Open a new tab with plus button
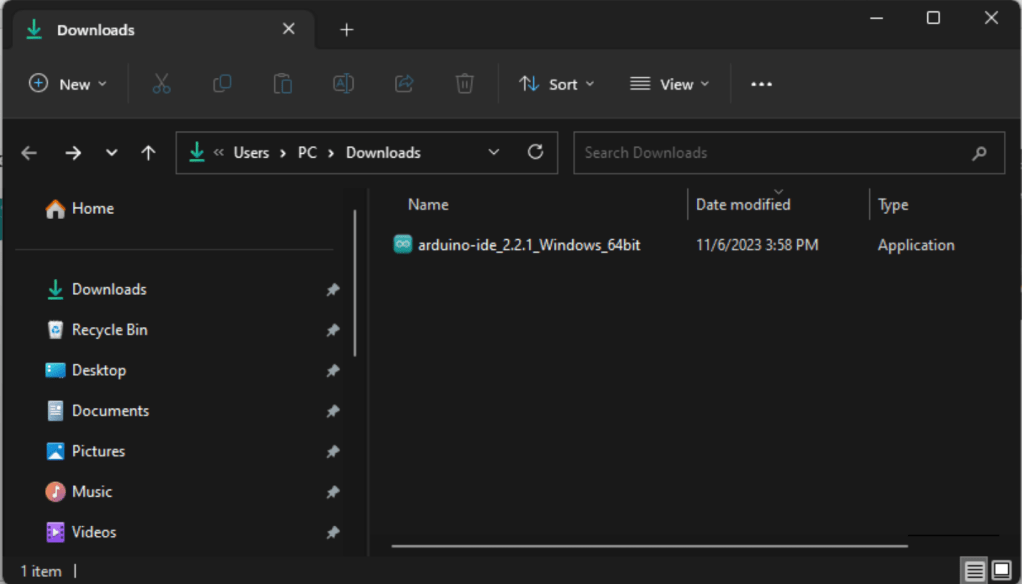This screenshot has height=584, width=1024. click(x=347, y=30)
